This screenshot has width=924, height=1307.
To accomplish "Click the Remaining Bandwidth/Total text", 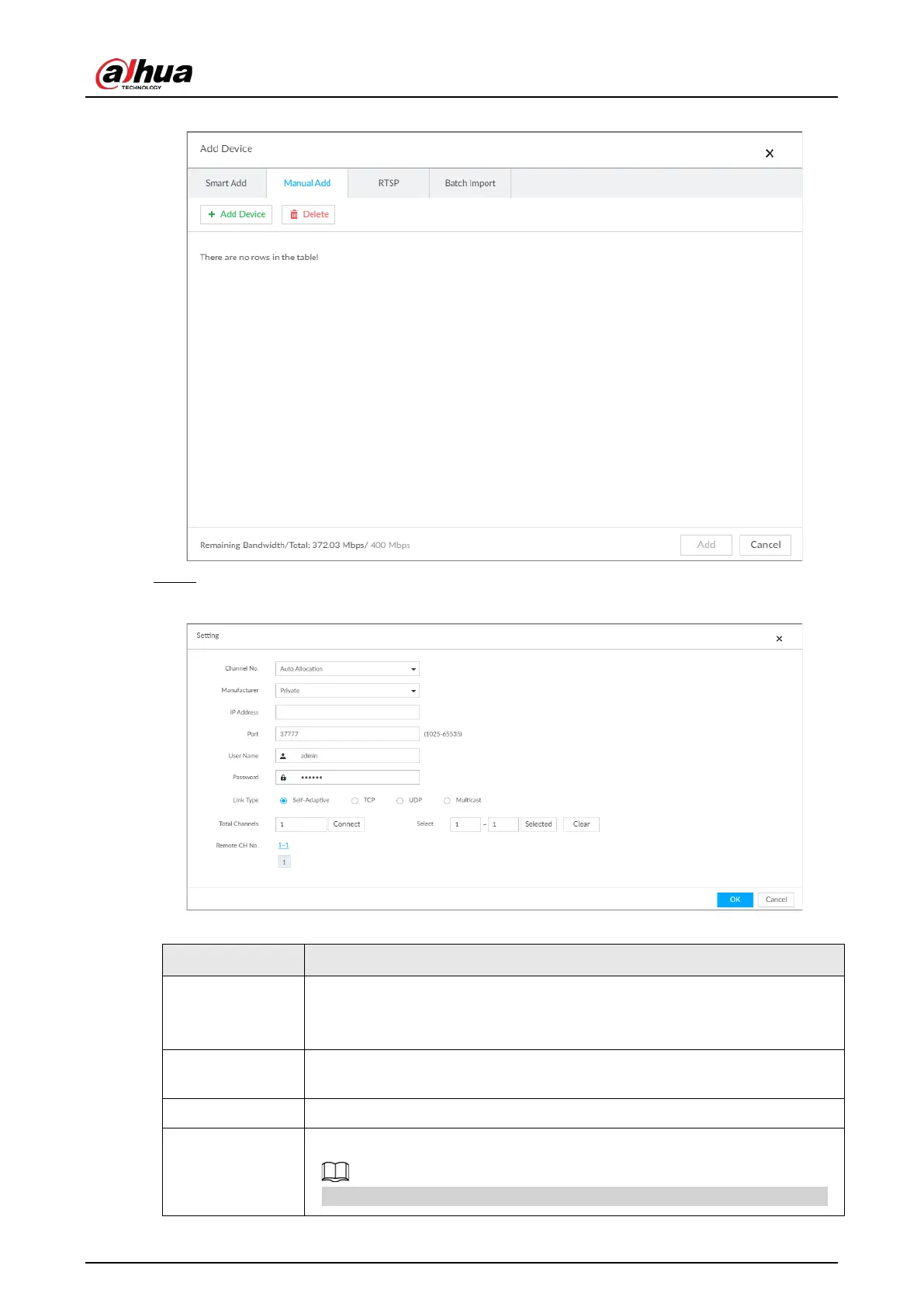I will pos(305,545).
